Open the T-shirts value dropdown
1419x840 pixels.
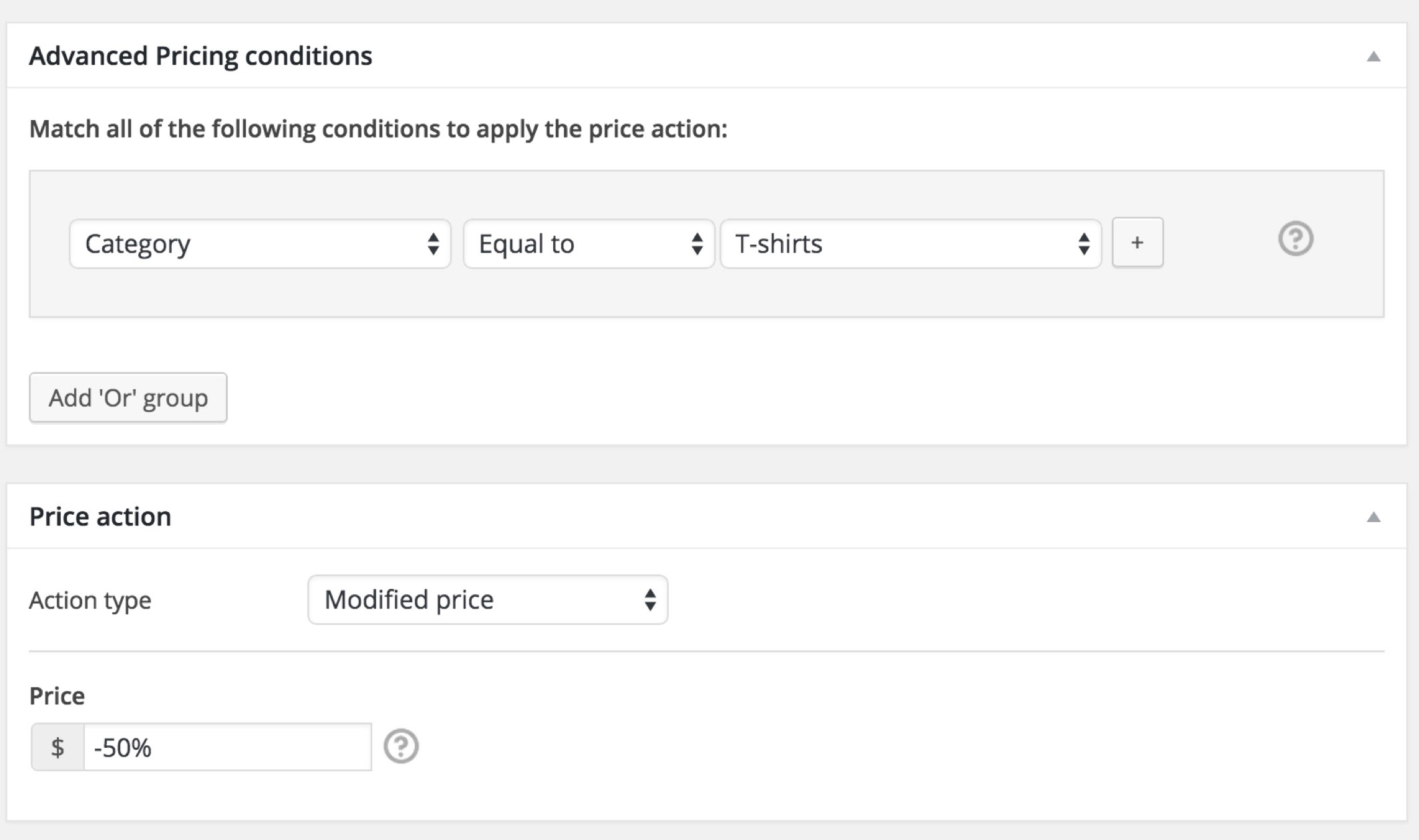910,244
